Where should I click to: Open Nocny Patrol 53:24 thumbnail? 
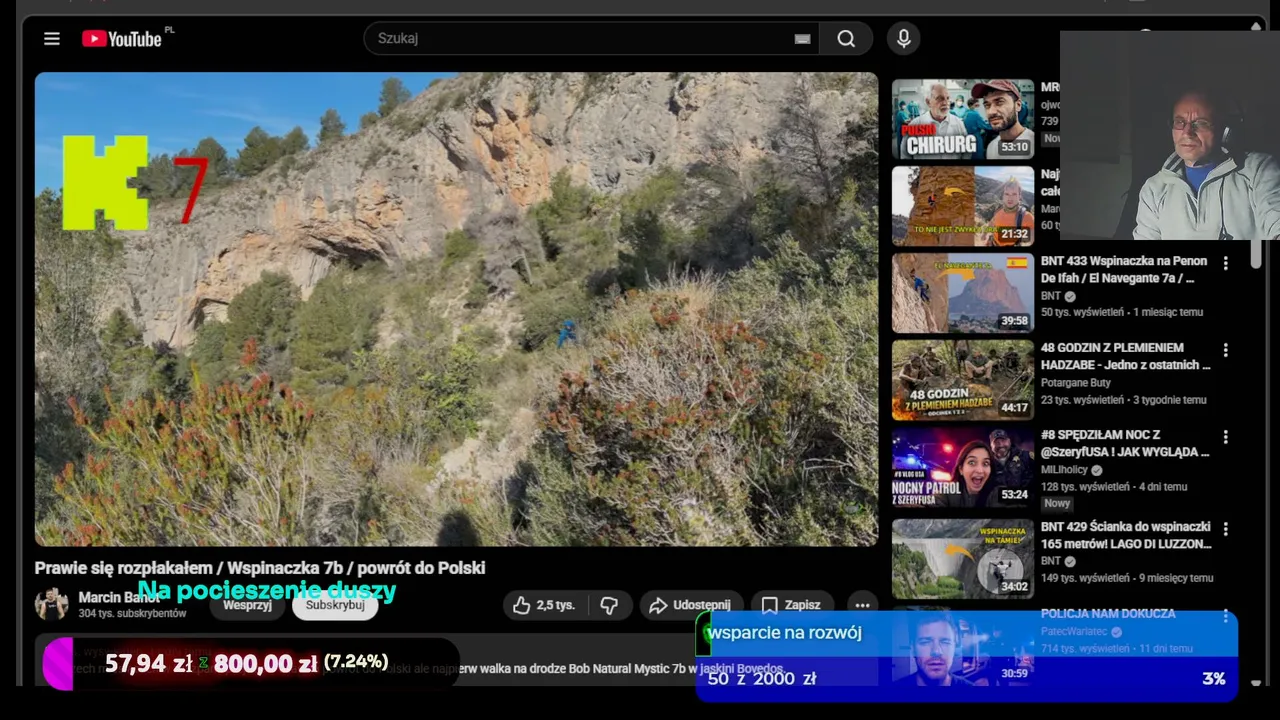963,467
